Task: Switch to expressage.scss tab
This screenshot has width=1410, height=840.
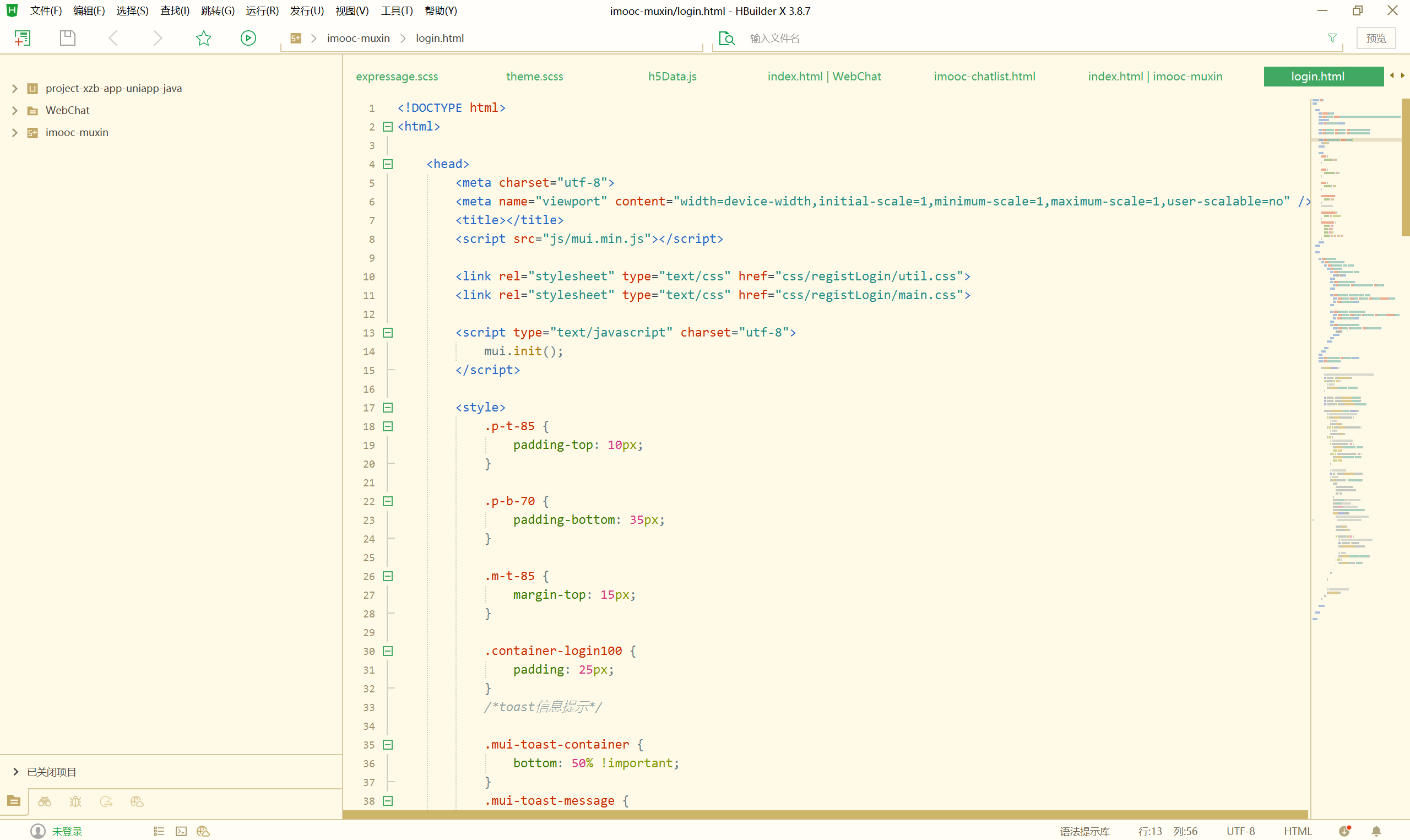Action: (x=397, y=77)
